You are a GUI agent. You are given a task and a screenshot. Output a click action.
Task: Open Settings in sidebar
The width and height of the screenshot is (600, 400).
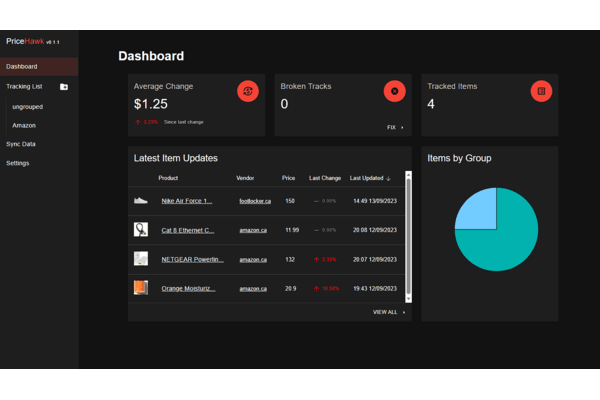[x=18, y=163]
